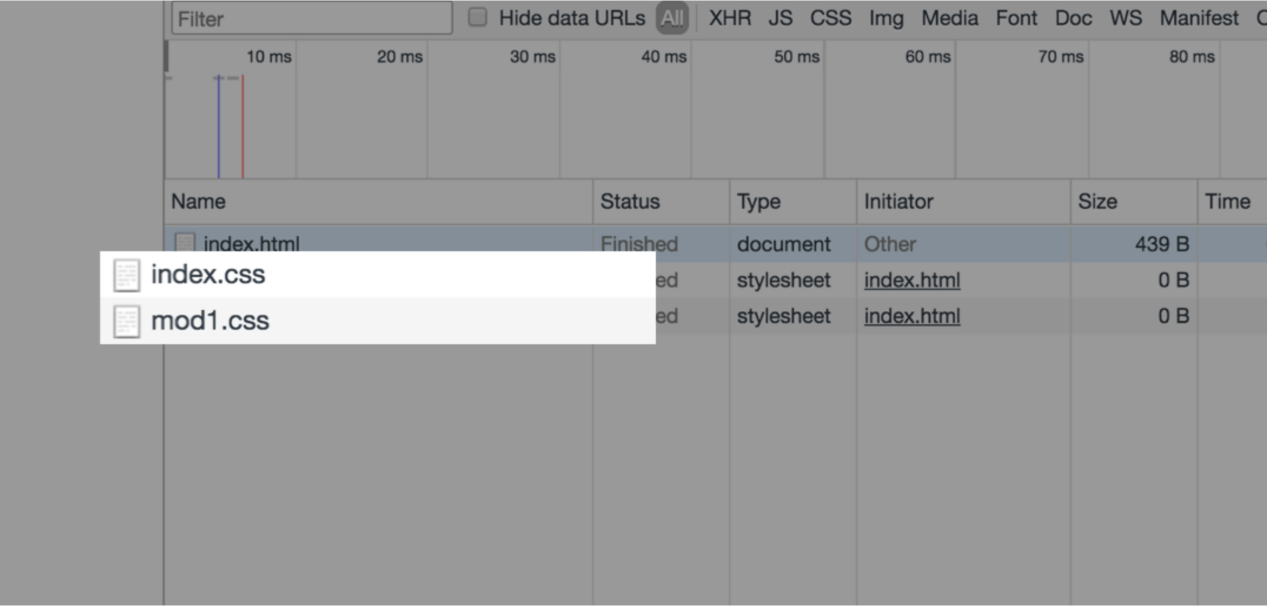The image size is (1267, 606).
Task: Sort by the Initiator column header
Action: coord(964,202)
